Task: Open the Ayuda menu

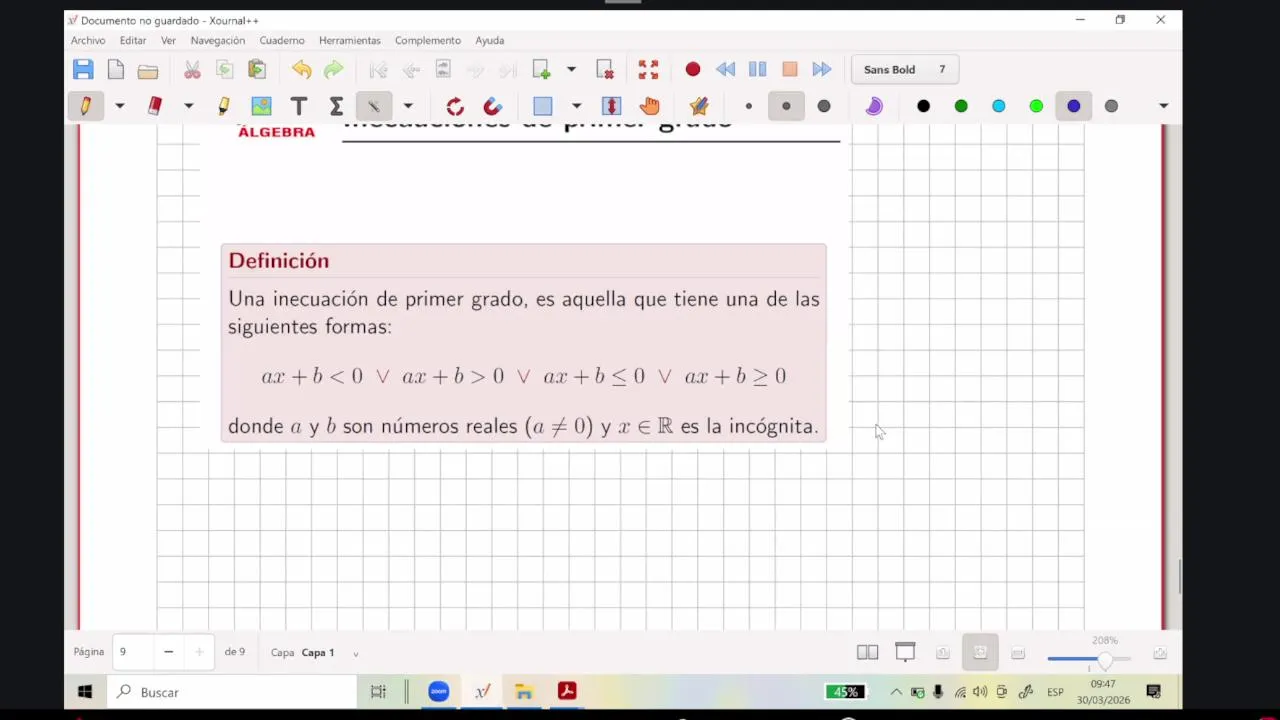Action: point(490,40)
